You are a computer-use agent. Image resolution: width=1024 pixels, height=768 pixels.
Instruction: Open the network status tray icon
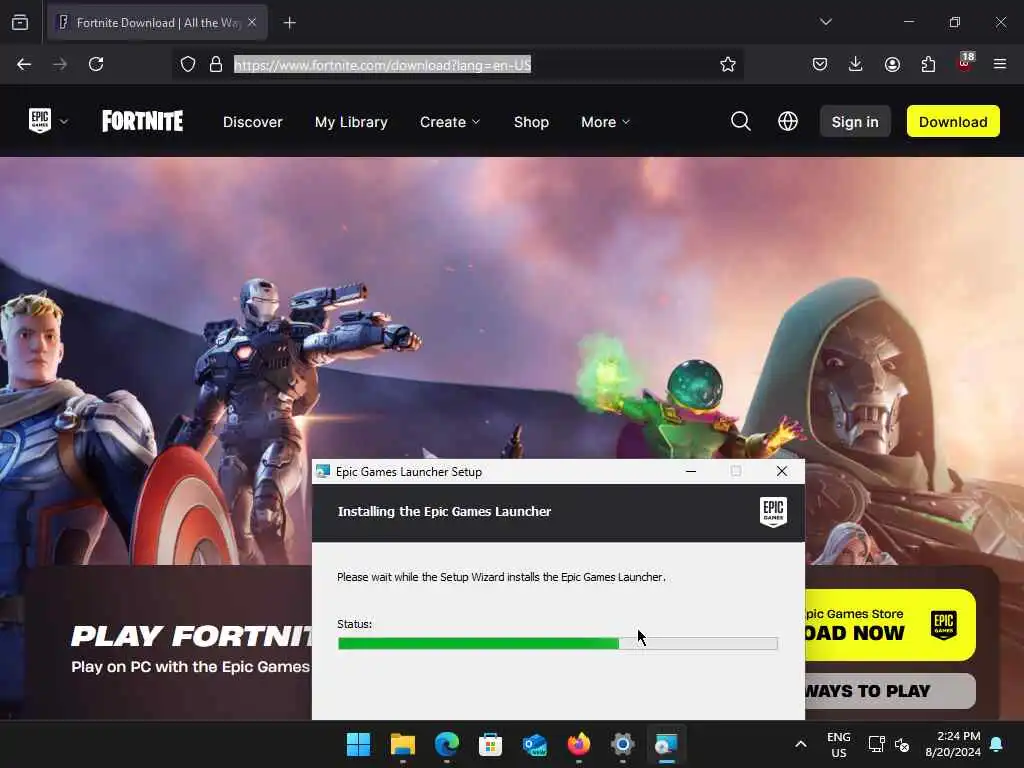point(876,744)
